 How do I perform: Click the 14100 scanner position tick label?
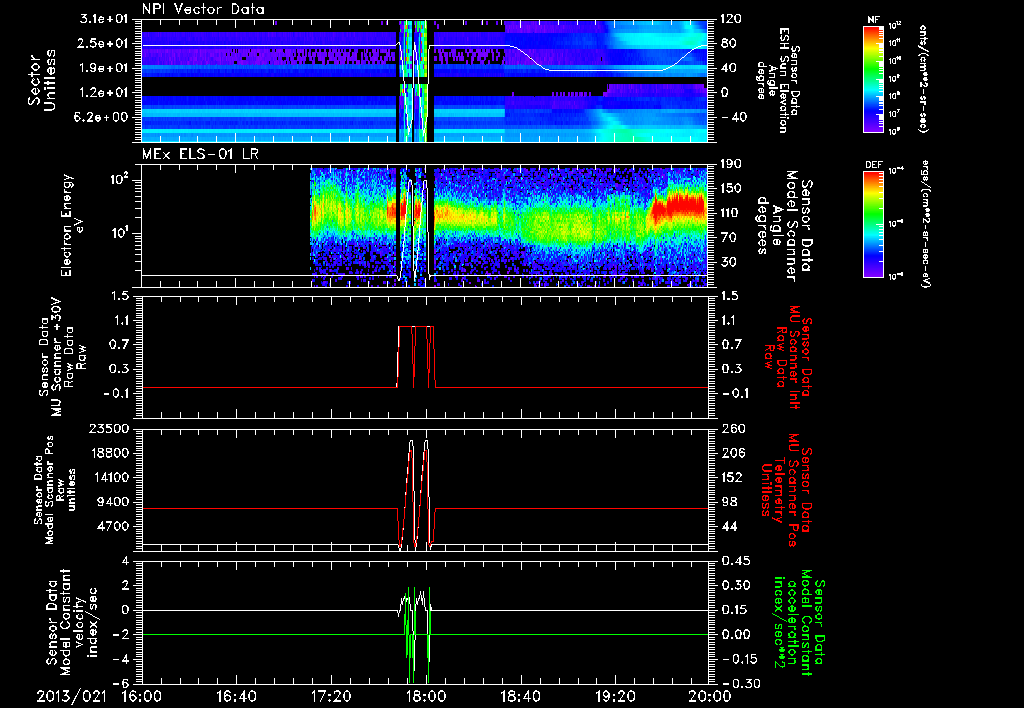tap(108, 478)
